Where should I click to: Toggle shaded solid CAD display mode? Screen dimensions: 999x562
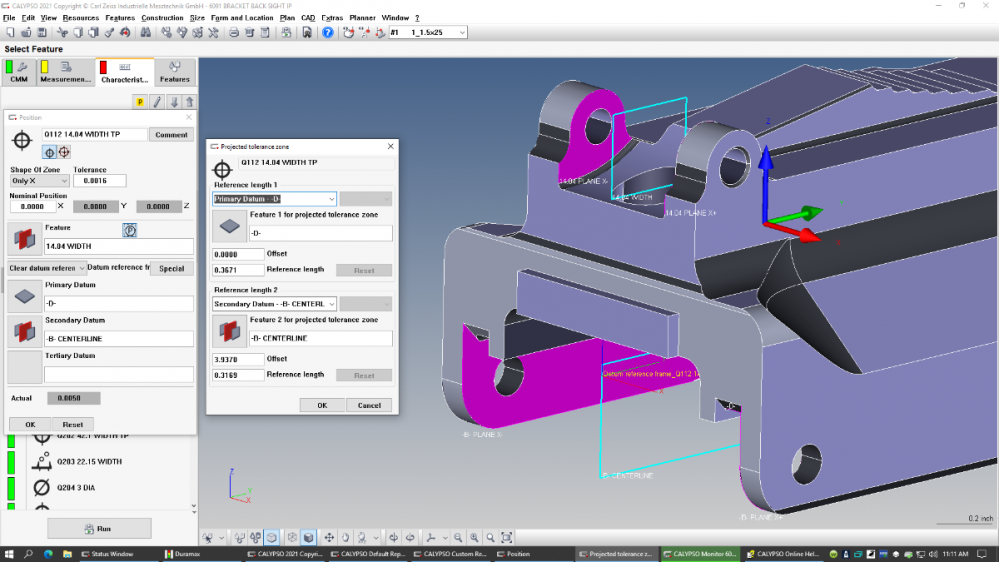(308, 537)
